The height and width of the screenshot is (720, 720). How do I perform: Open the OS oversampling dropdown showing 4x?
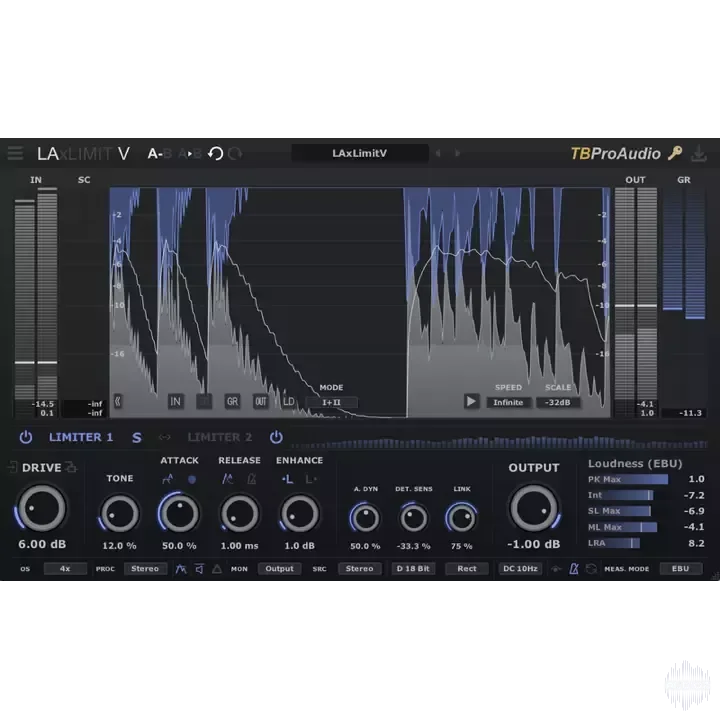pos(65,568)
